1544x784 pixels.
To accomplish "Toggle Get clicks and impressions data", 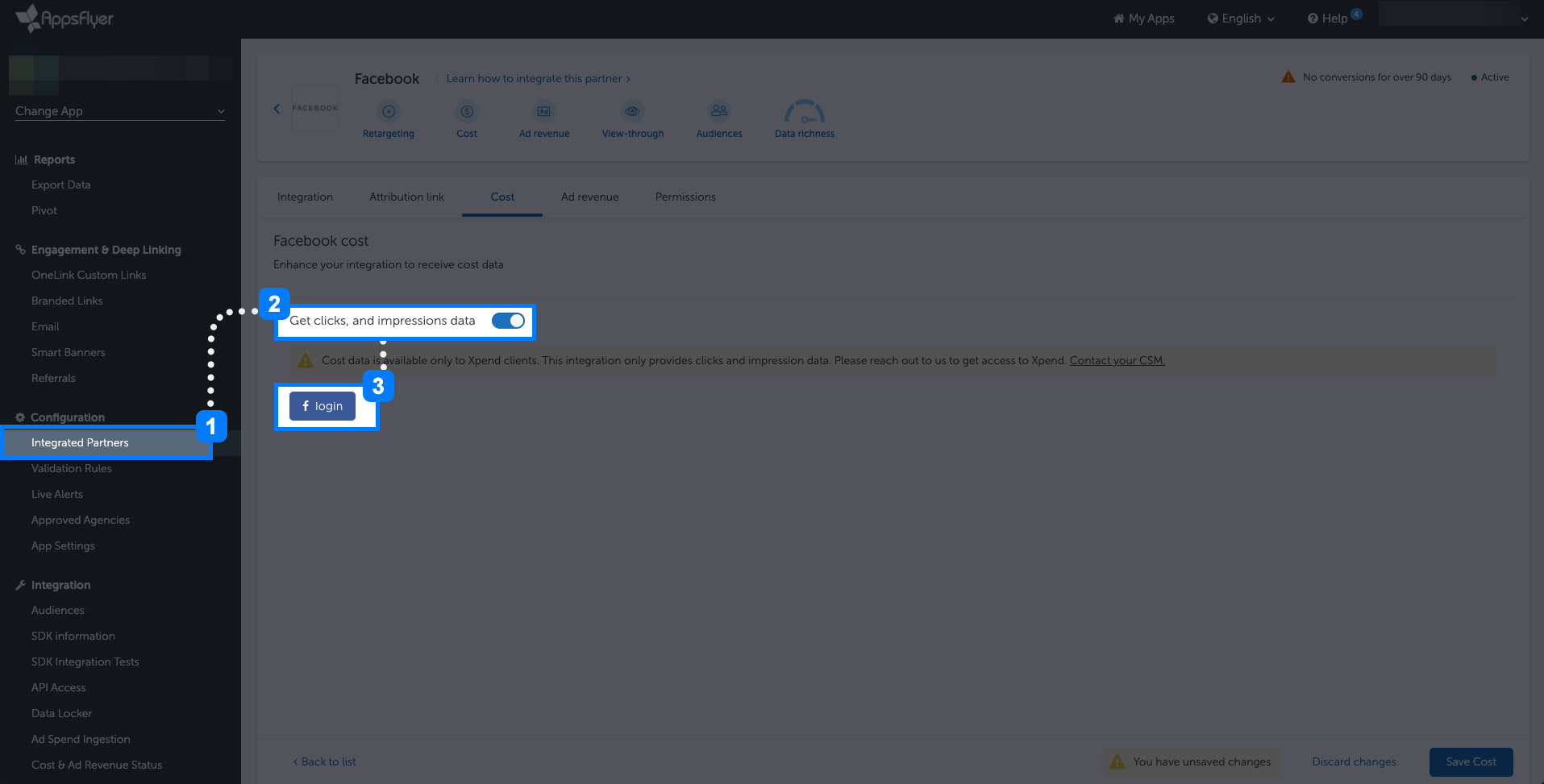I will (x=508, y=321).
